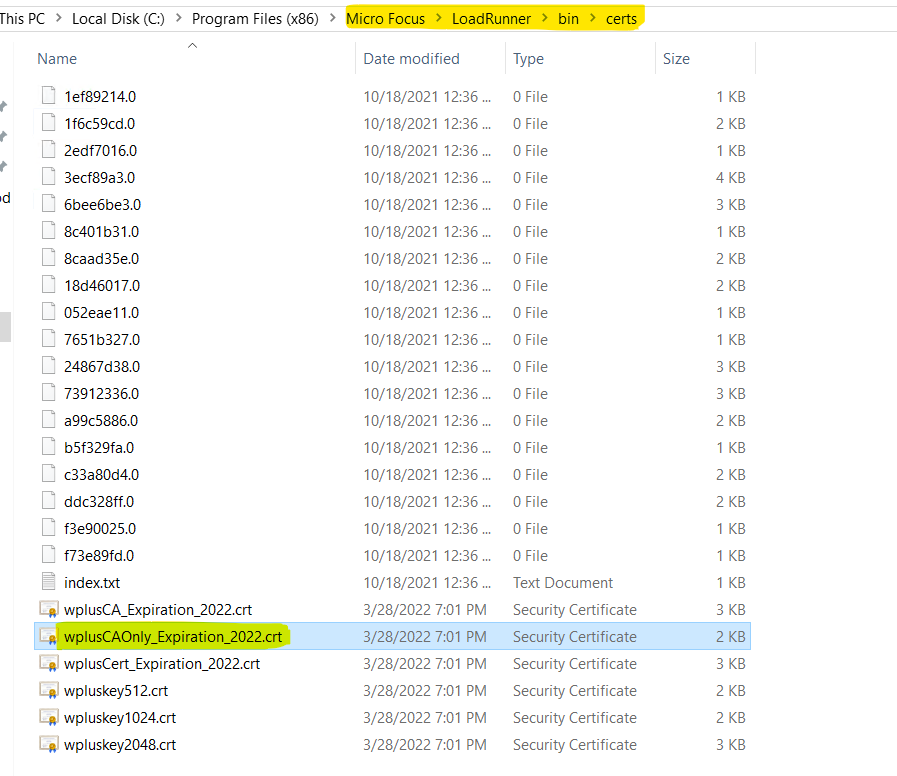Select the file named 3ecf89a3.0
This screenshot has height=776, width=897.
99,178
